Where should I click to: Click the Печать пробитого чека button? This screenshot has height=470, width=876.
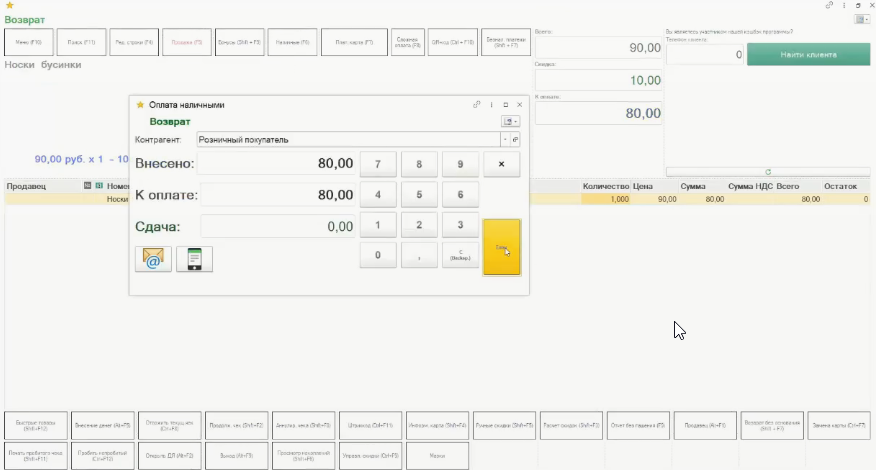coord(36,455)
